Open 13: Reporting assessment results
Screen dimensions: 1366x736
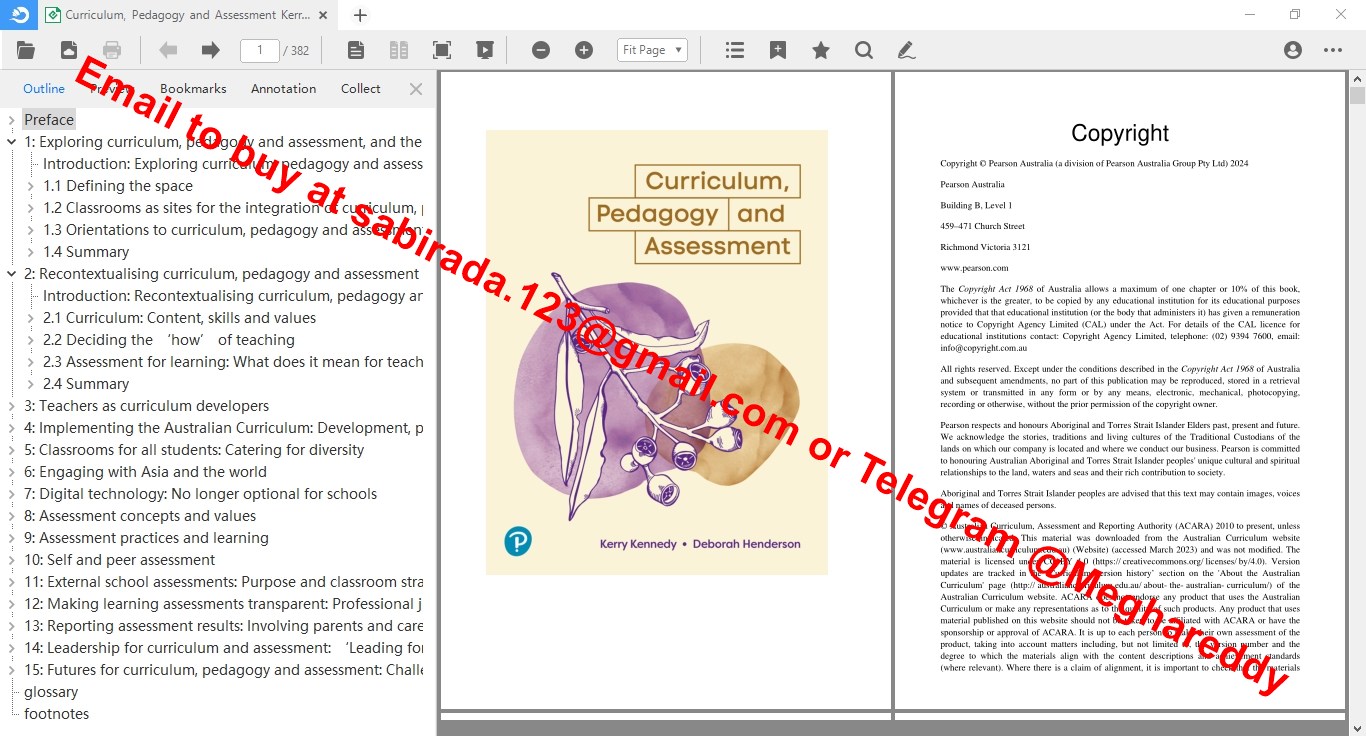pyautogui.click(x=223, y=626)
